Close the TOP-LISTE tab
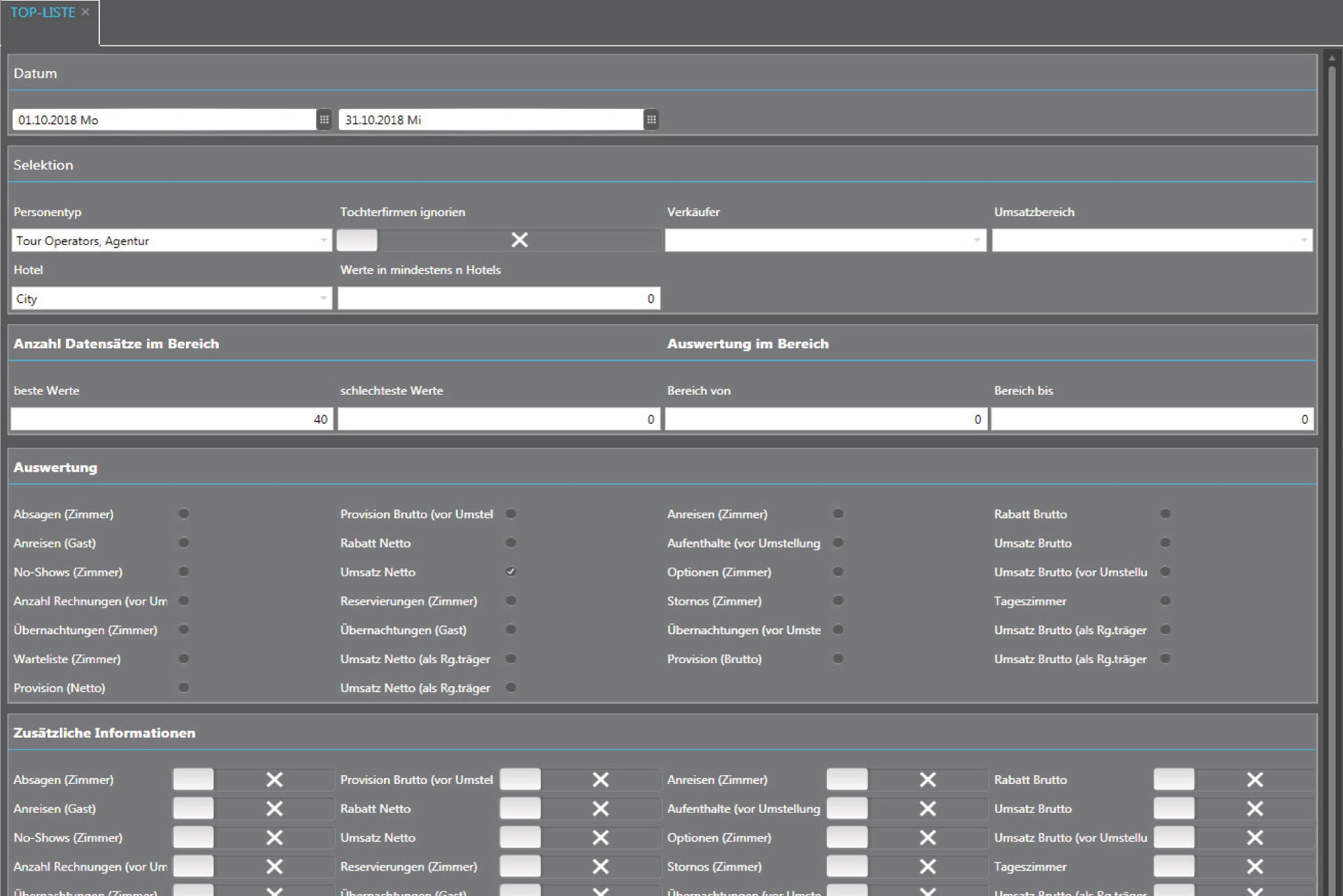Screen dimensions: 1343x896 (x=85, y=11)
